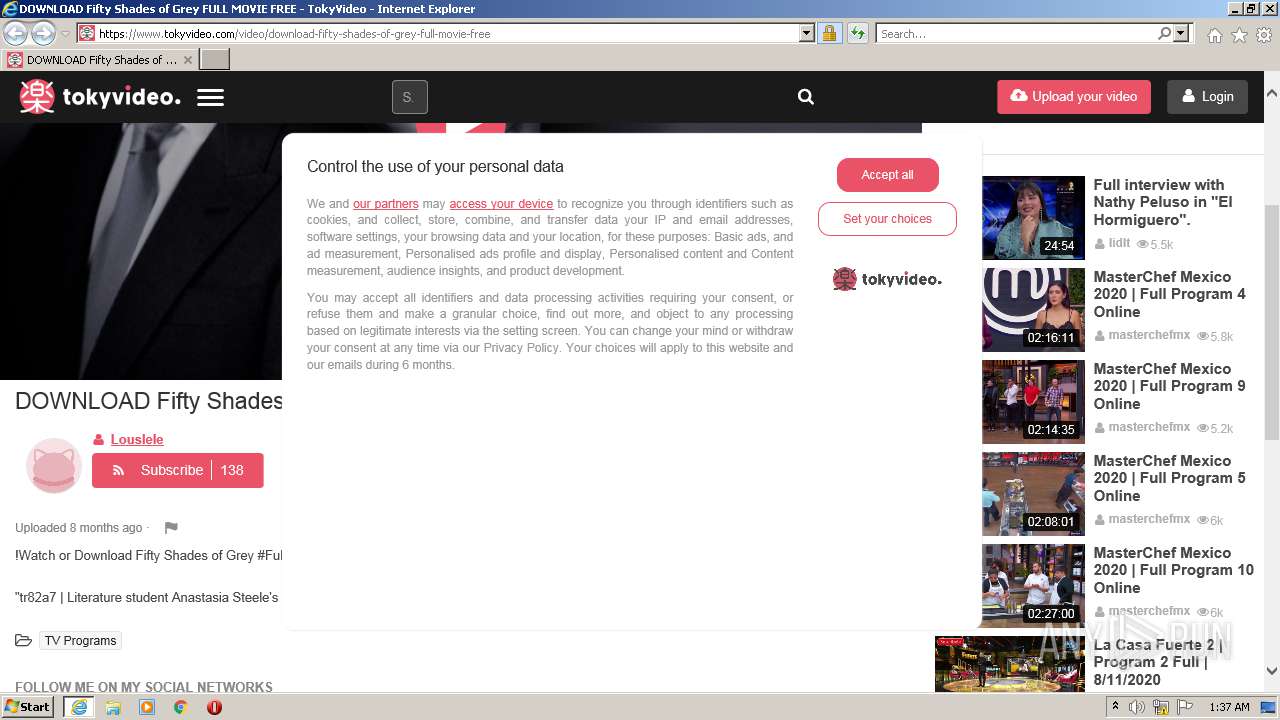This screenshot has height=720, width=1280.
Task: Open the IE Tools gear icon
Action: point(1264,35)
